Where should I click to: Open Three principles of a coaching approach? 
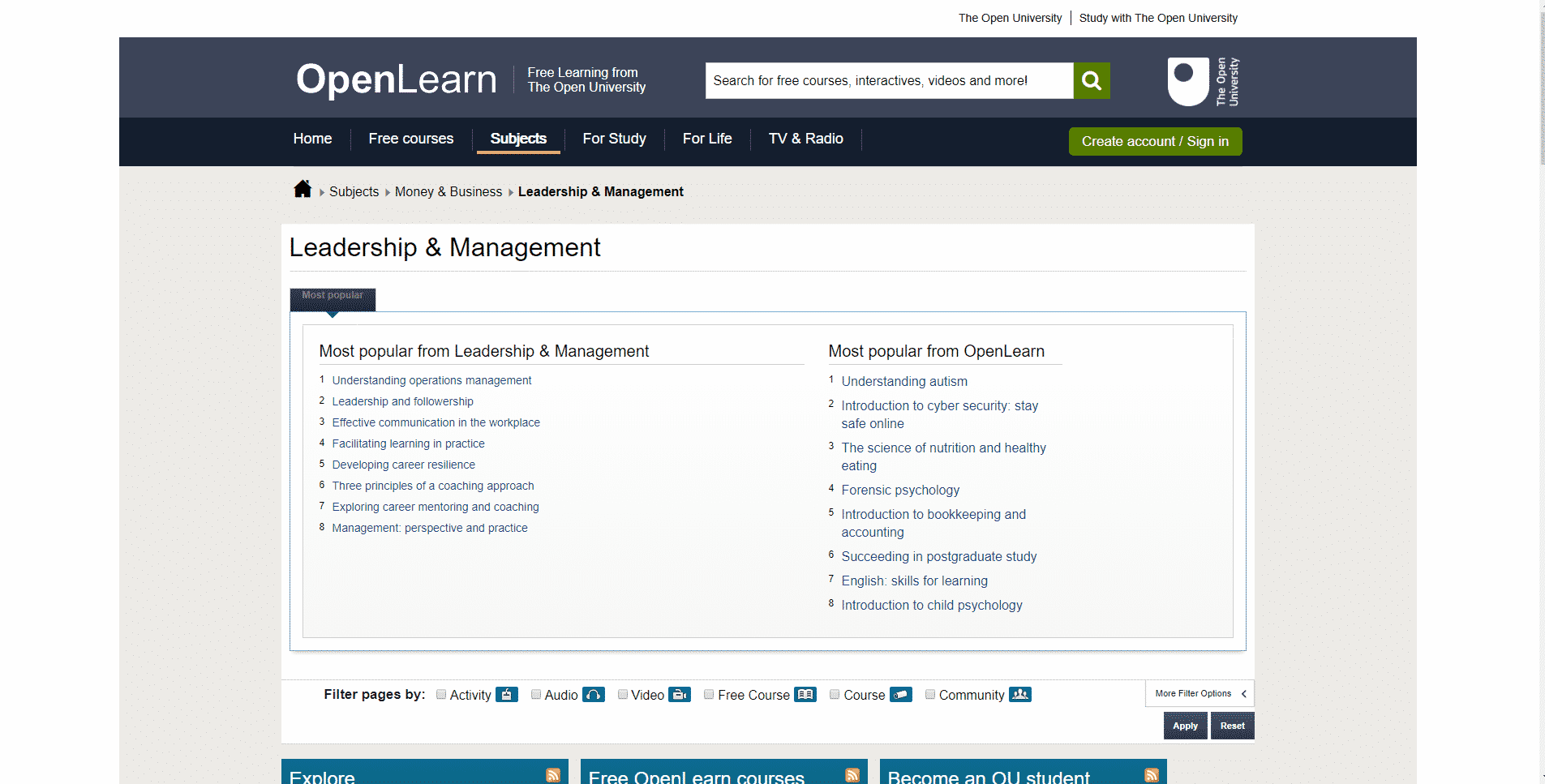[433, 486]
